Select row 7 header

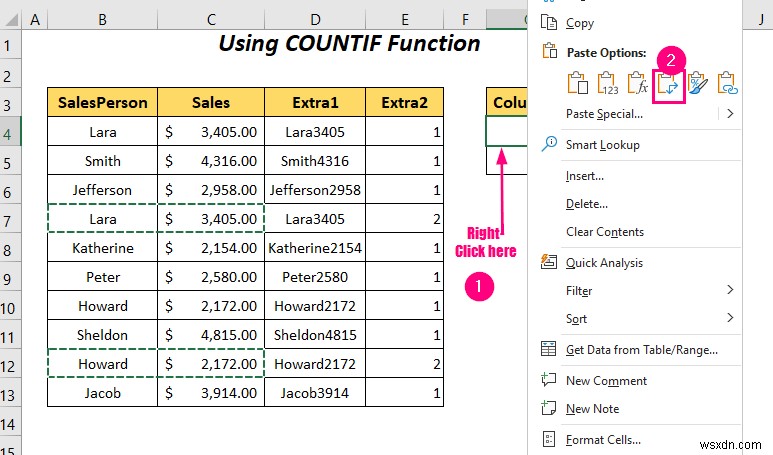[x=10, y=218]
